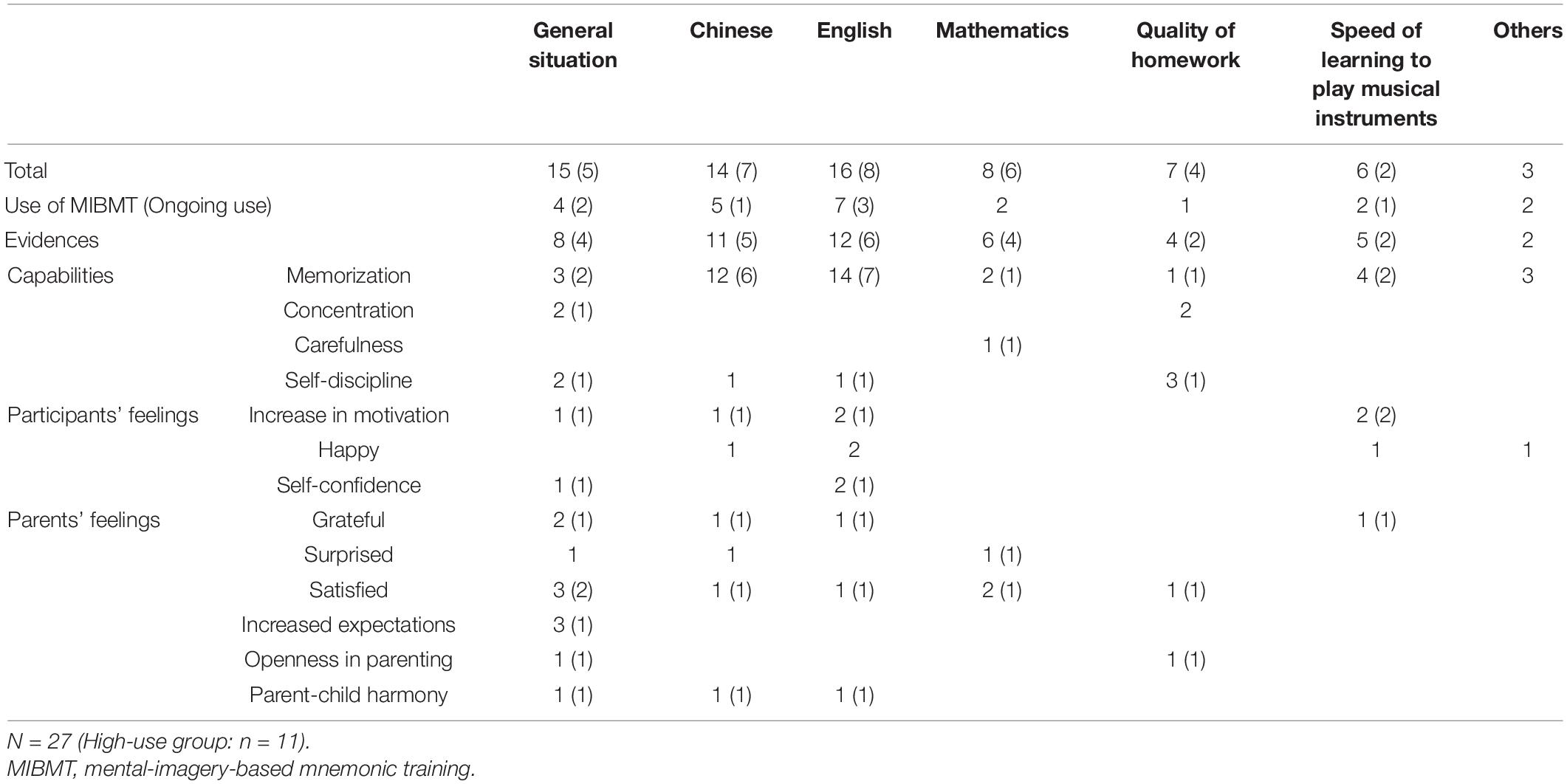
Task: Click the Capabilities category label
Action: pyautogui.click(x=61, y=275)
